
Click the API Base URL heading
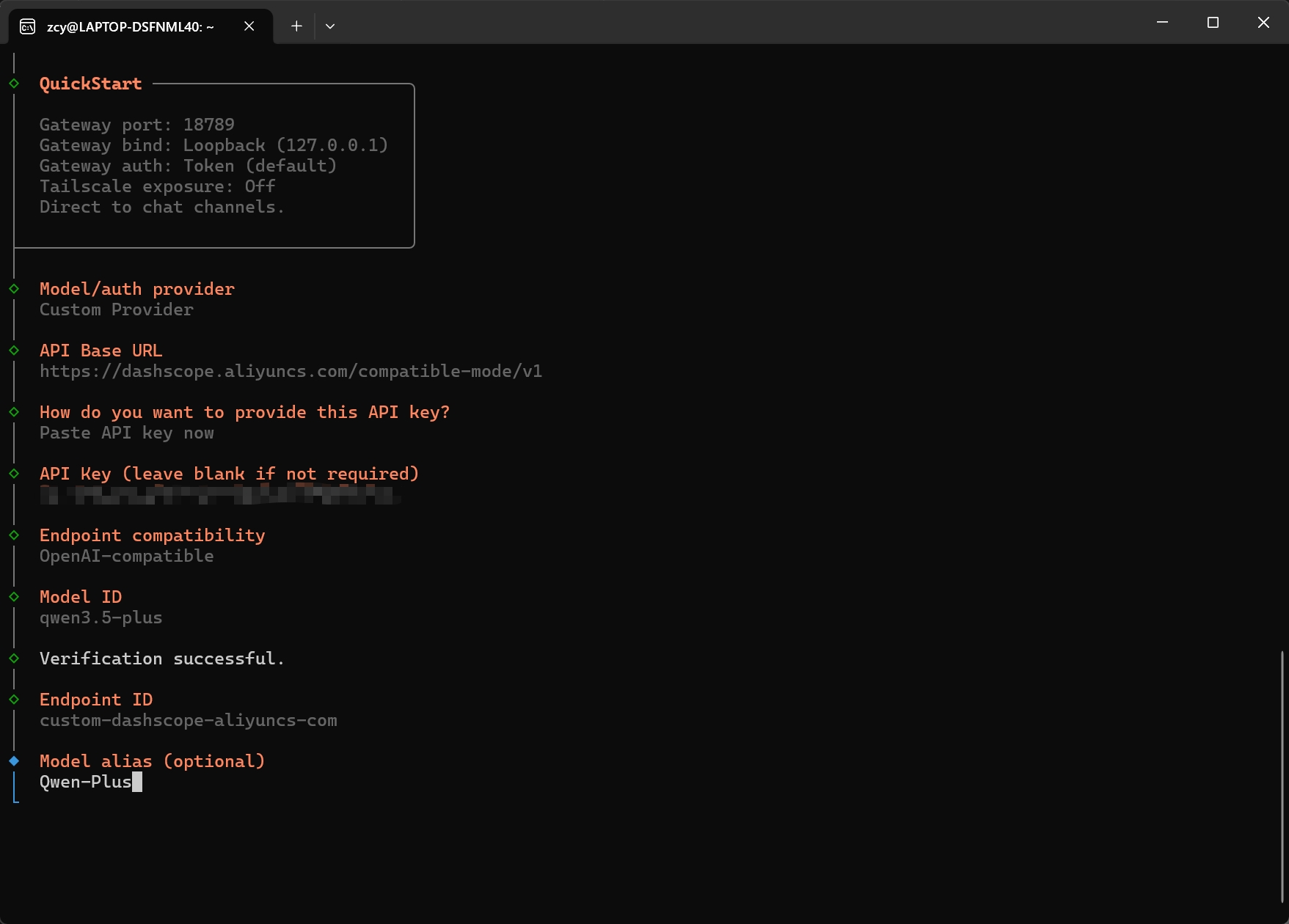(x=101, y=351)
